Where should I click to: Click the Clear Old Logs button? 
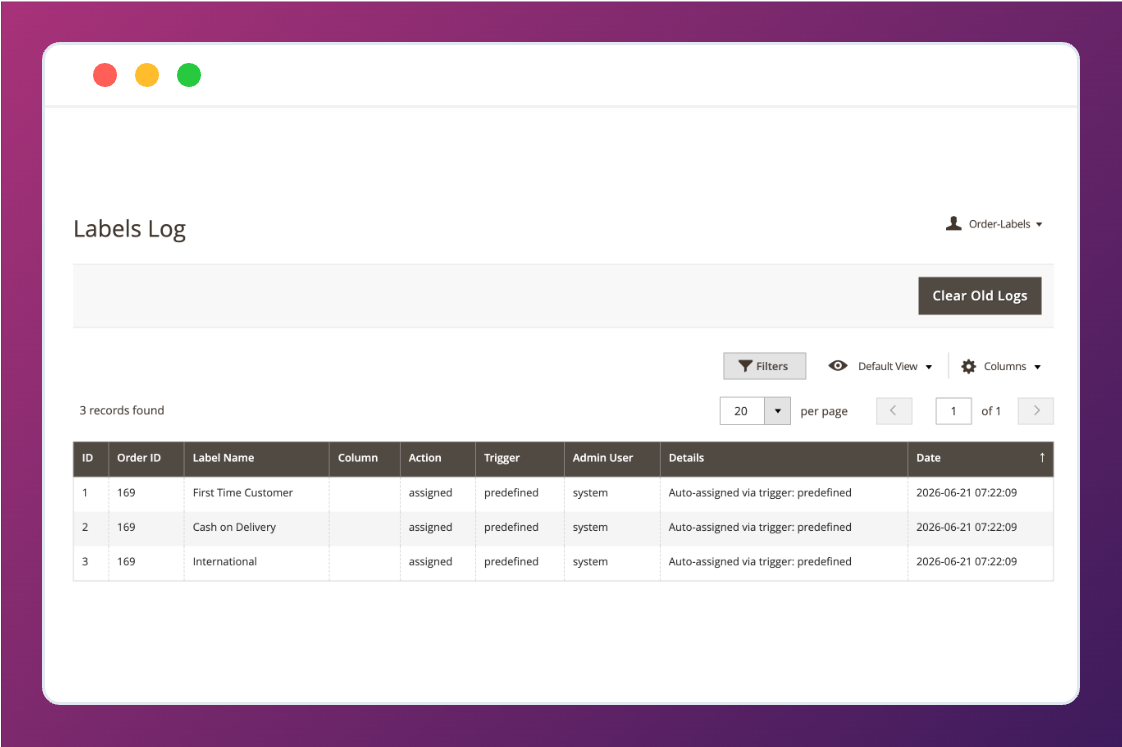coord(979,296)
